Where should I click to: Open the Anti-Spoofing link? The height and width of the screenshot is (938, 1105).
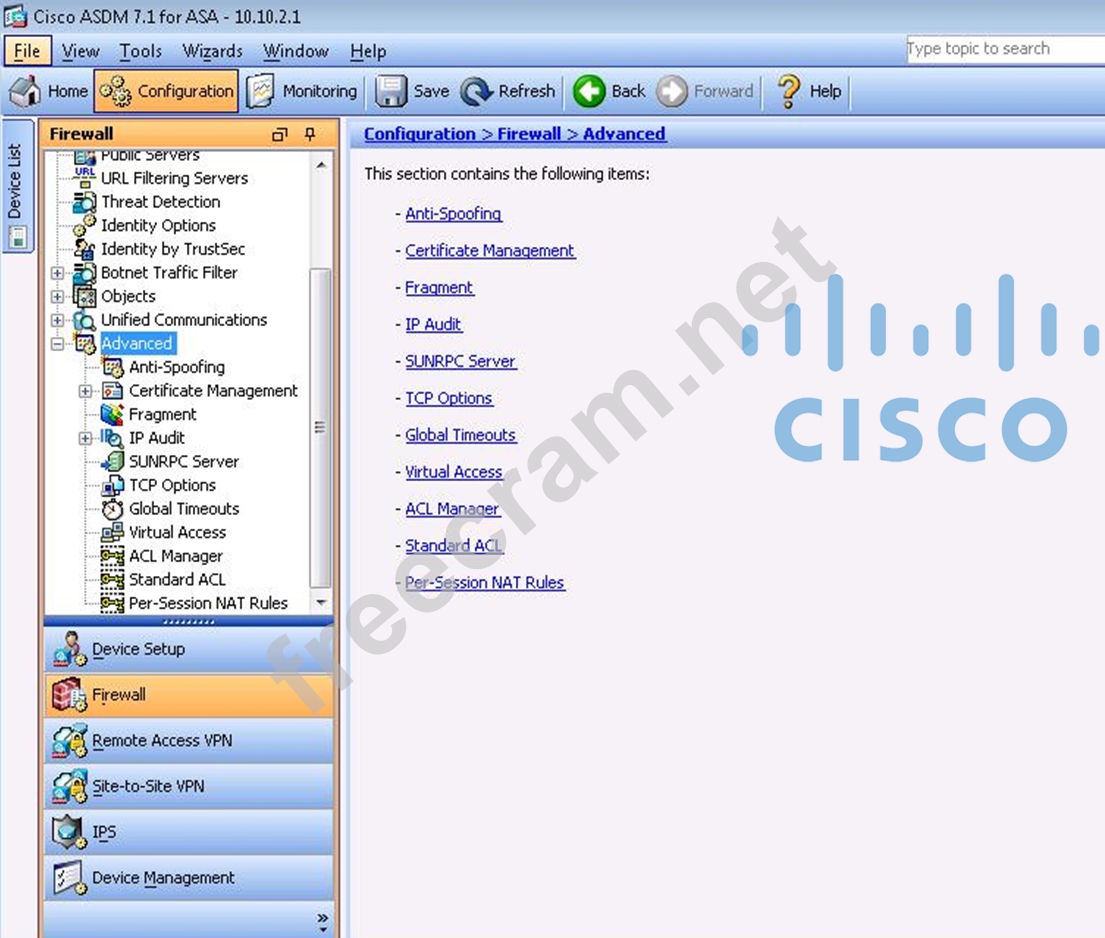453,214
